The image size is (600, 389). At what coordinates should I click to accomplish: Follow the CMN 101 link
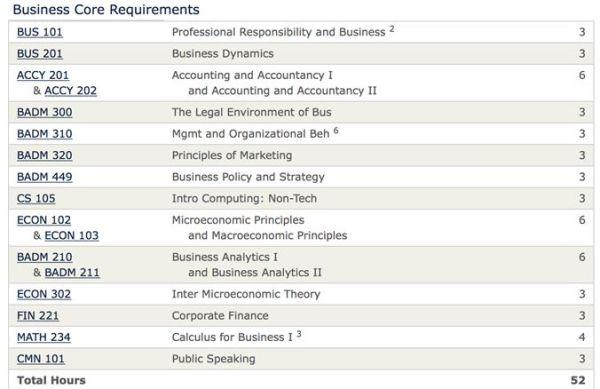(x=41, y=359)
